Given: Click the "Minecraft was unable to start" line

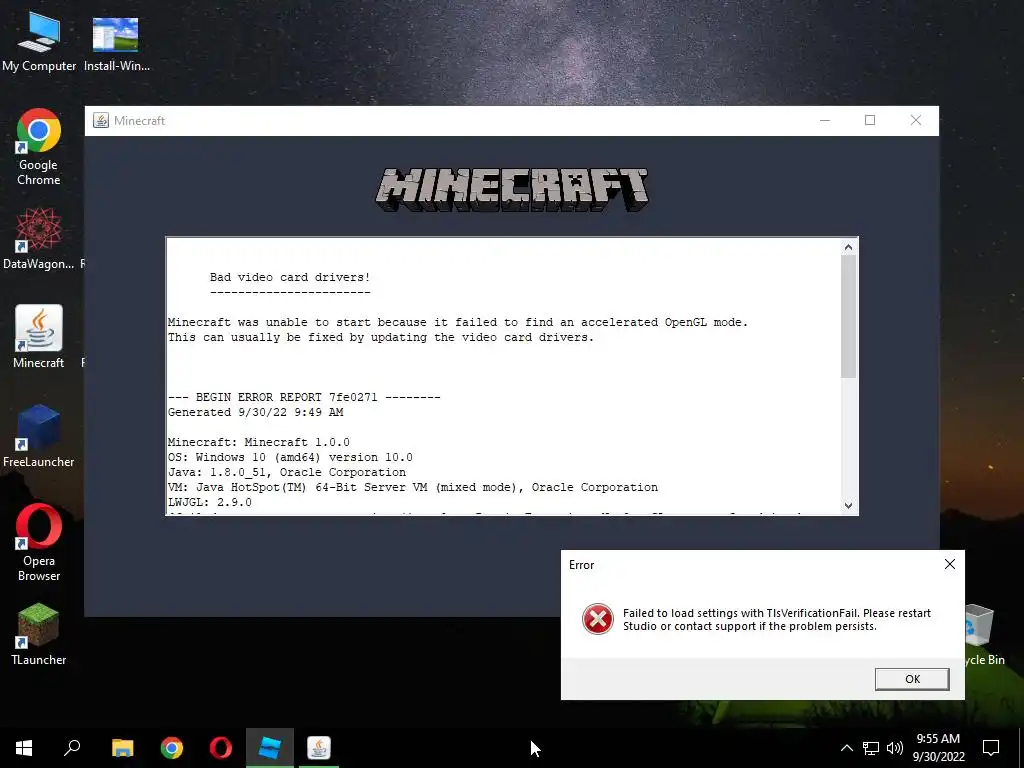Looking at the screenshot, I should pyautogui.click(x=458, y=322).
